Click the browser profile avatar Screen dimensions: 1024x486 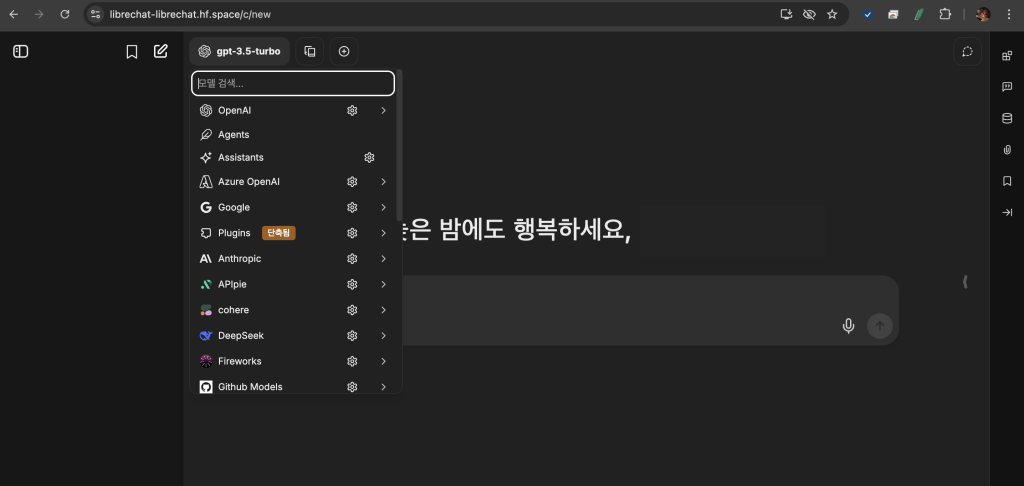[x=982, y=14]
